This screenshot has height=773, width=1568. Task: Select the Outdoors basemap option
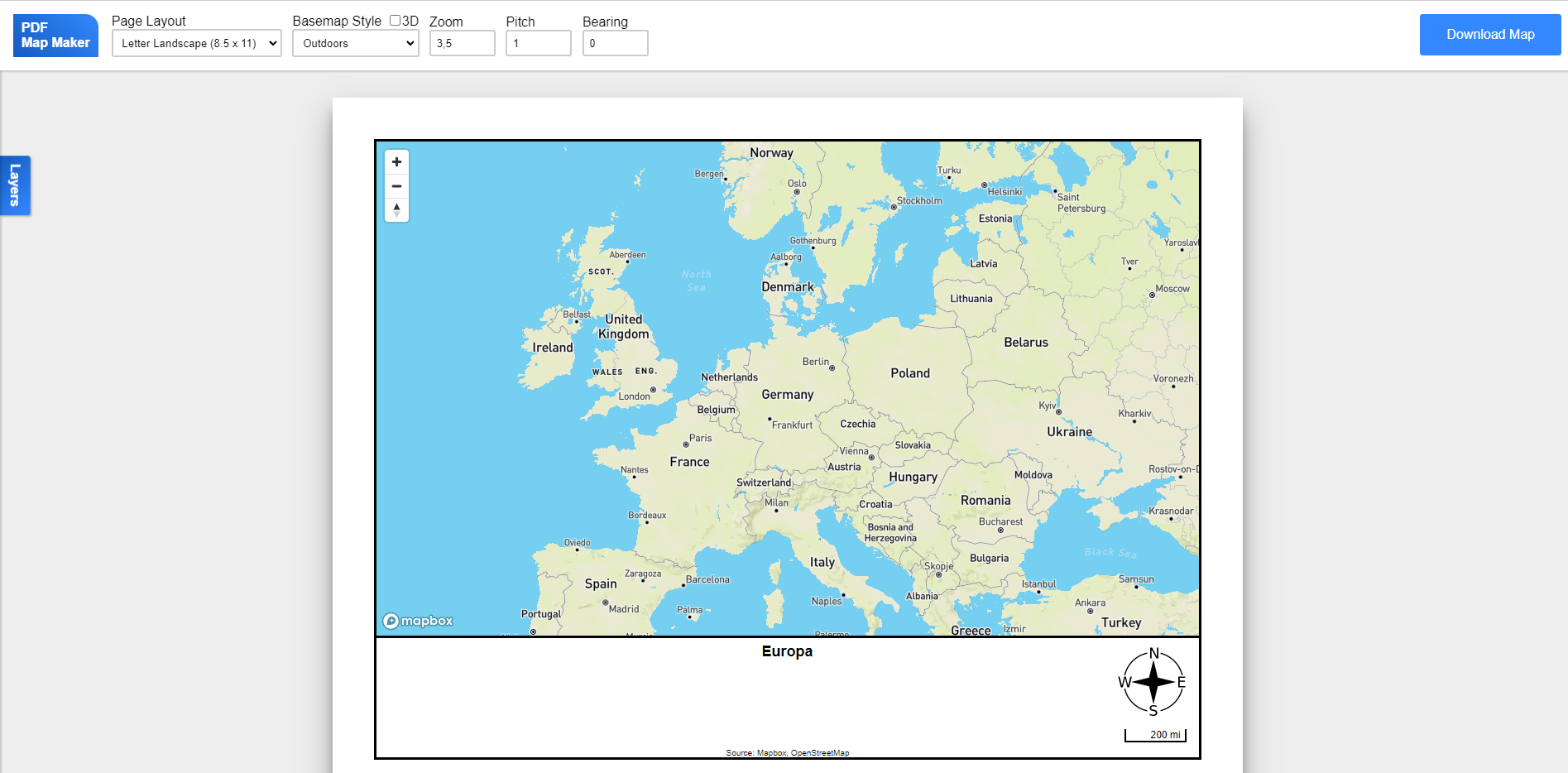(x=355, y=43)
